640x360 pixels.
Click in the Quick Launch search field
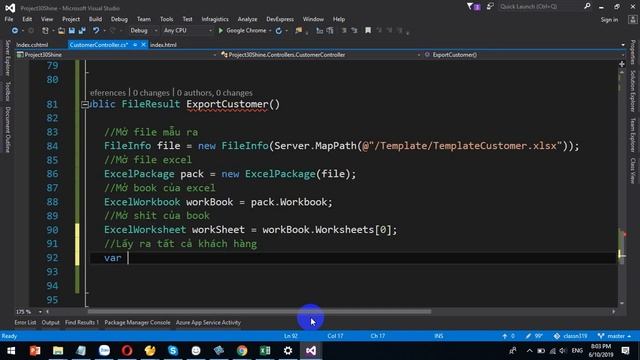pos(541,7)
